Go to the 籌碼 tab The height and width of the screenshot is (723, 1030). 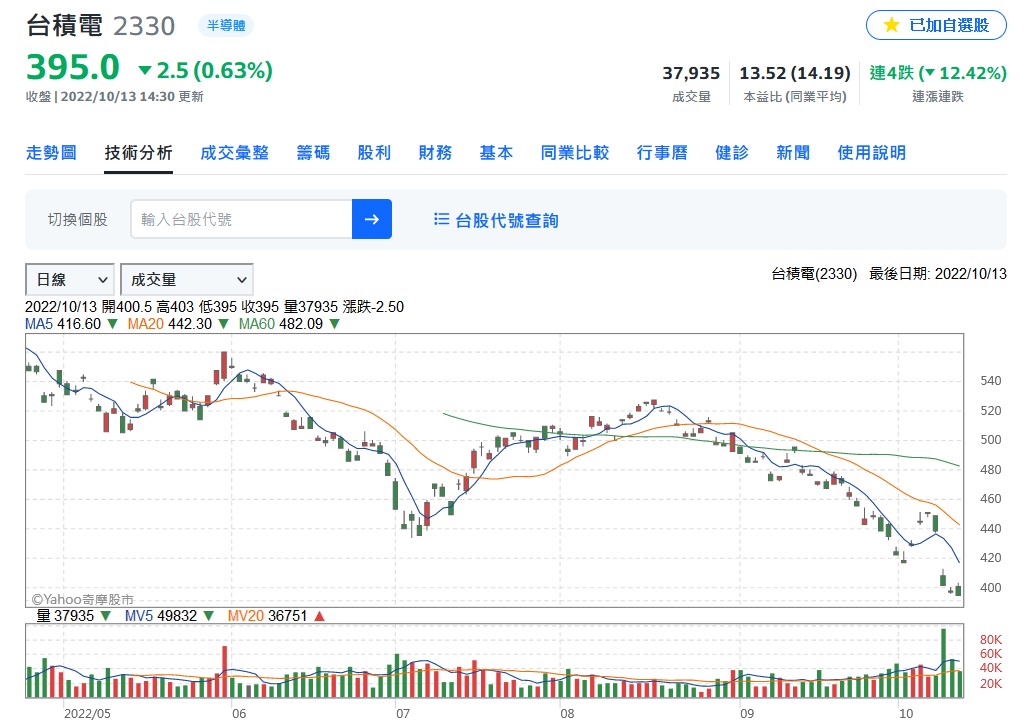(x=313, y=153)
